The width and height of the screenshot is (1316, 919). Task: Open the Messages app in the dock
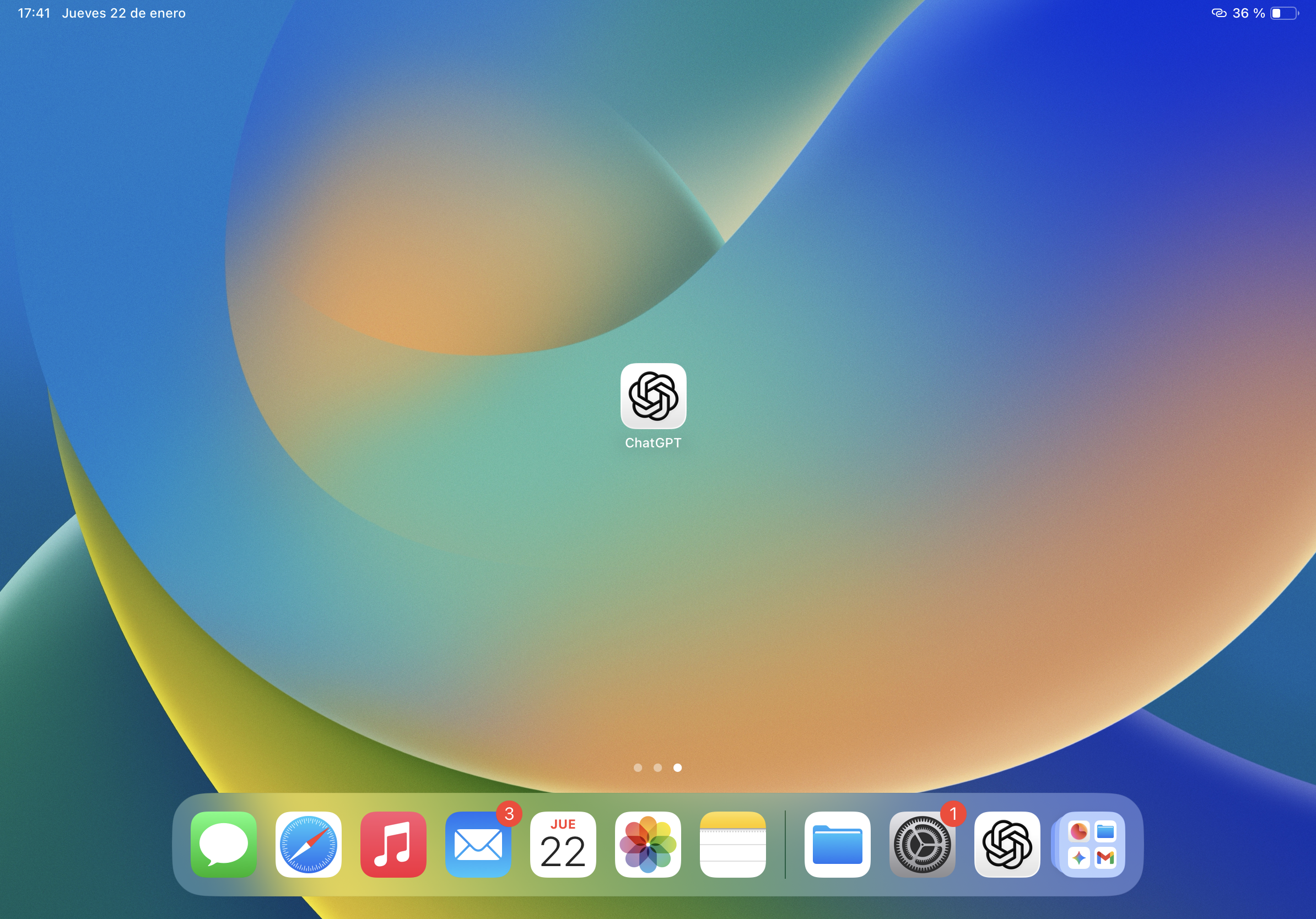point(224,844)
